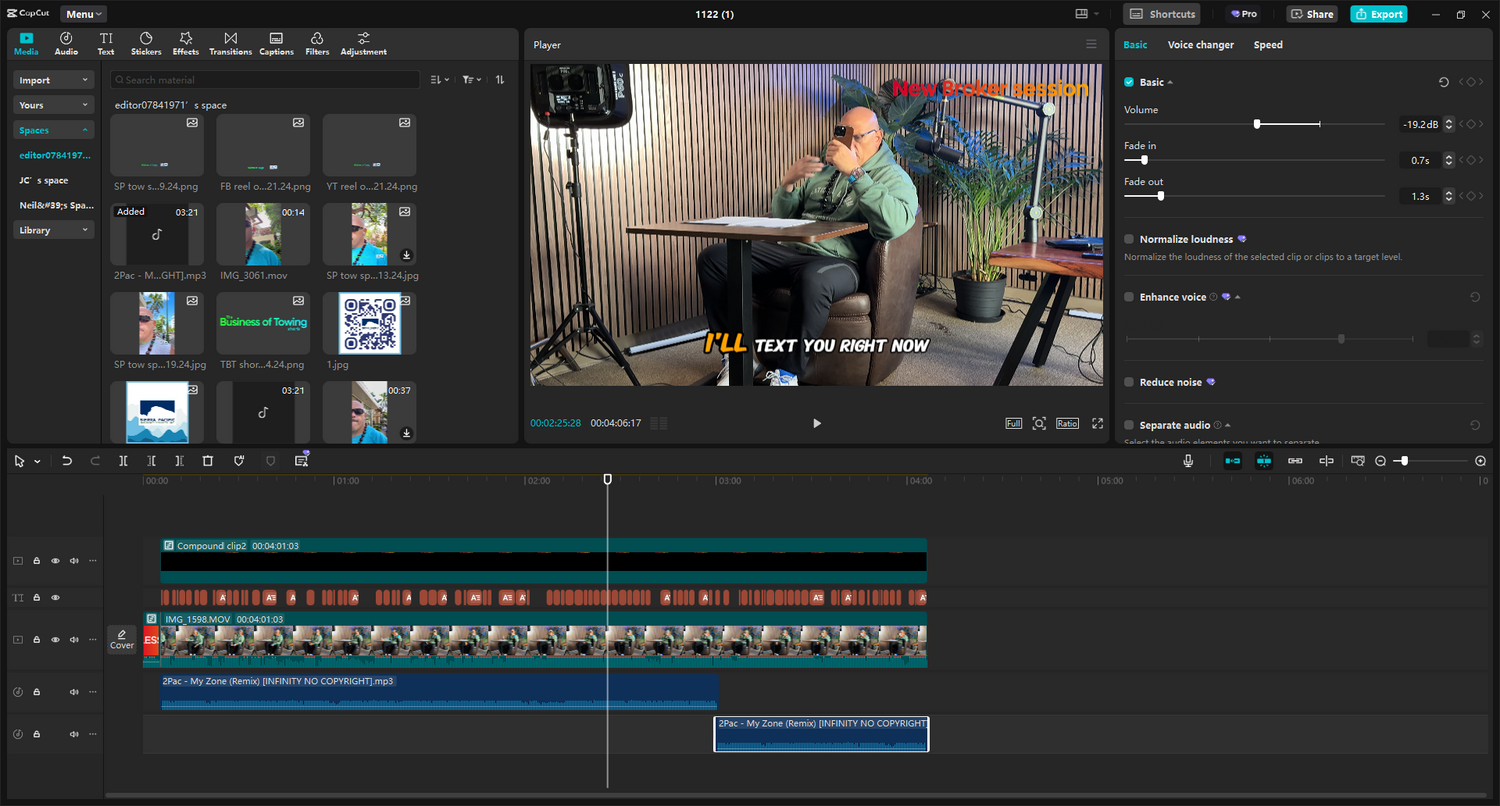
Task: Open the Player panel hamburger menu
Action: click(1091, 44)
